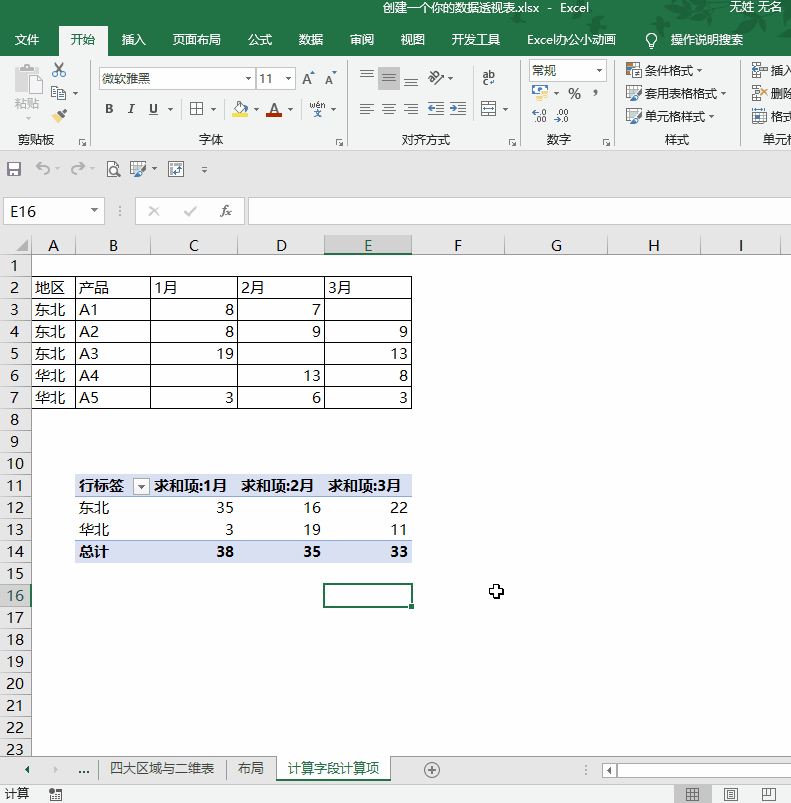Click Redo arrow
The height and width of the screenshot is (803, 791).
(78, 168)
